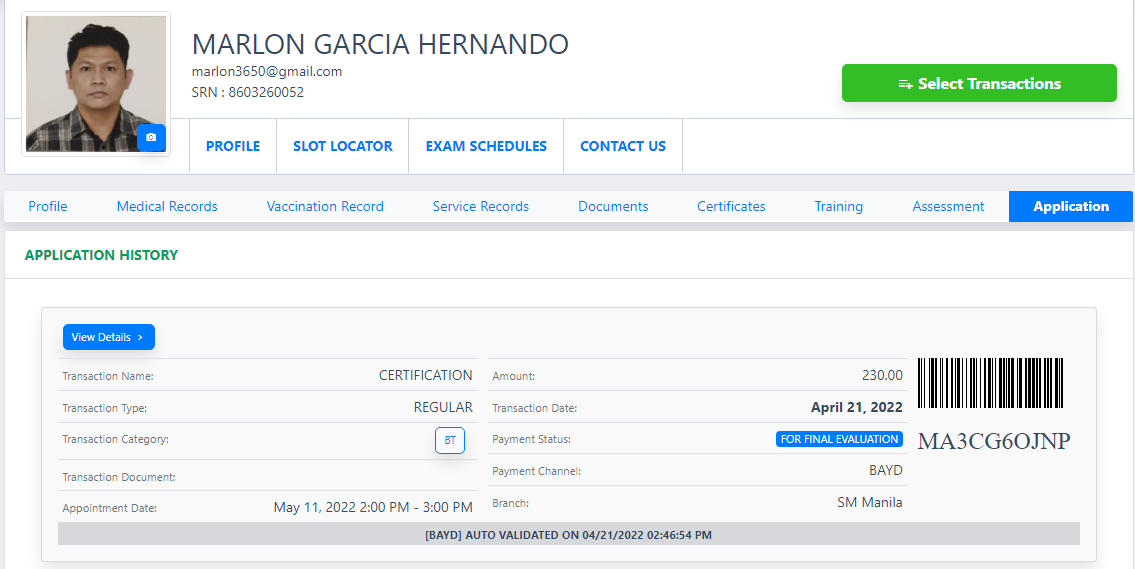The height and width of the screenshot is (569, 1135).
Task: Click the camera icon on profile photo
Action: point(151,138)
